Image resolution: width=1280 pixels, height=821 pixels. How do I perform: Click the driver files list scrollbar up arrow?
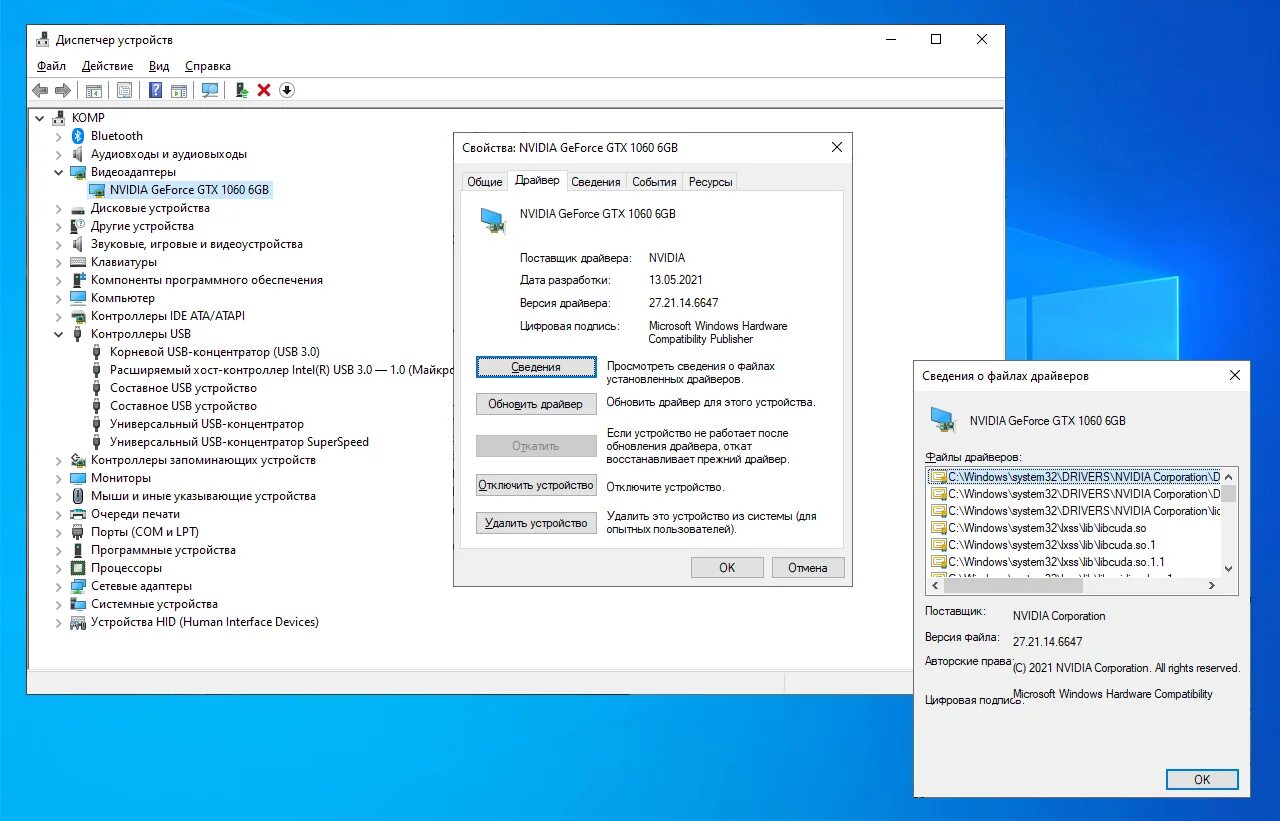click(x=1229, y=476)
